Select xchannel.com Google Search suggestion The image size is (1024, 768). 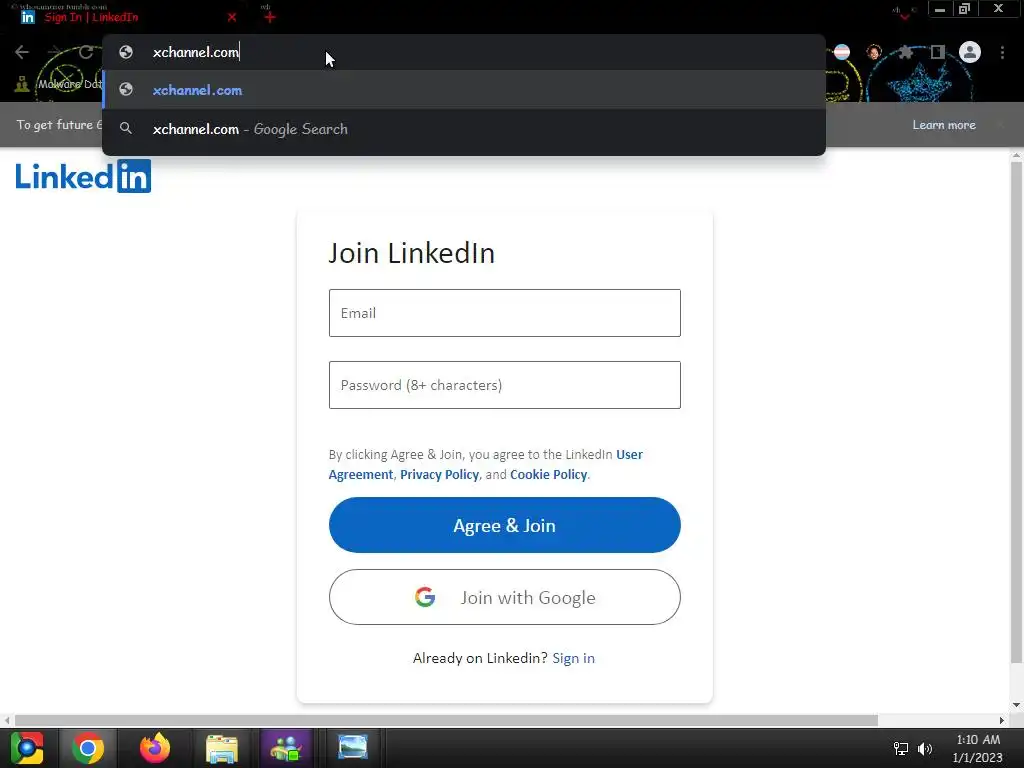(464, 129)
